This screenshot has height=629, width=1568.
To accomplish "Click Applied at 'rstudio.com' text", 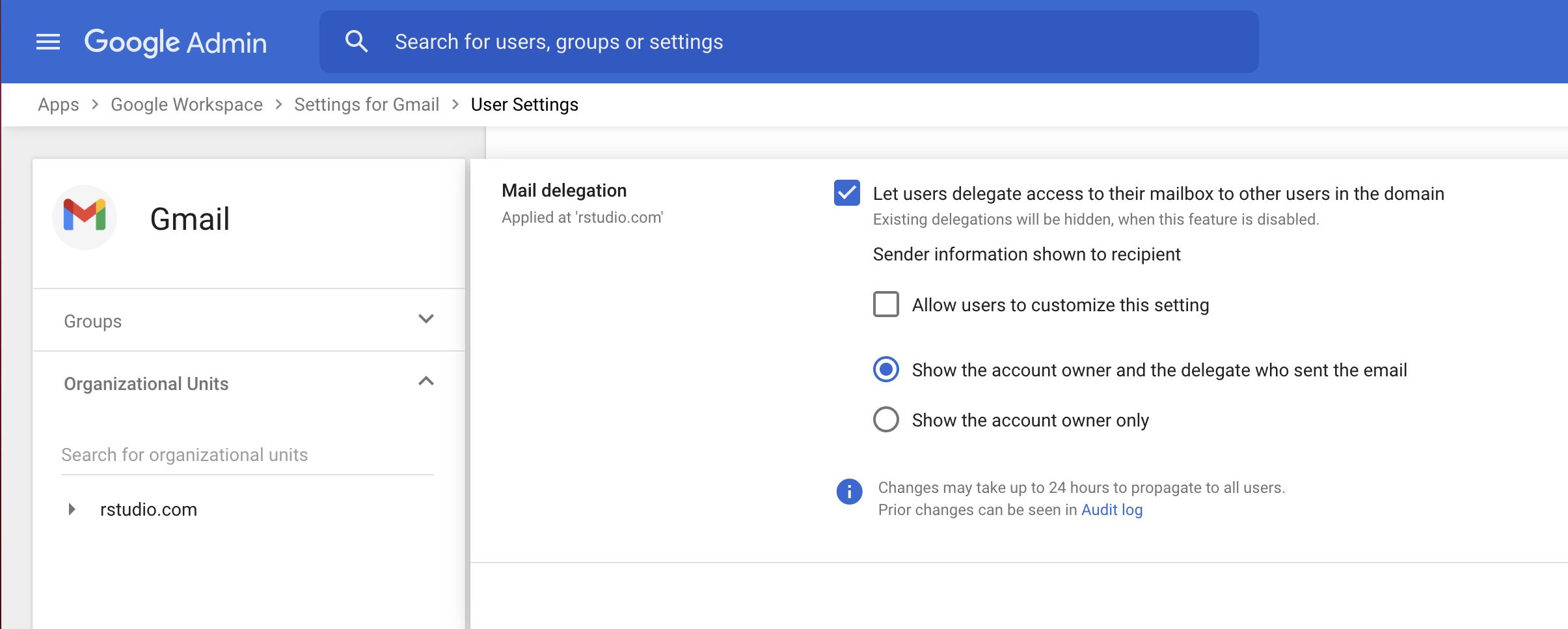I will coord(582,217).
